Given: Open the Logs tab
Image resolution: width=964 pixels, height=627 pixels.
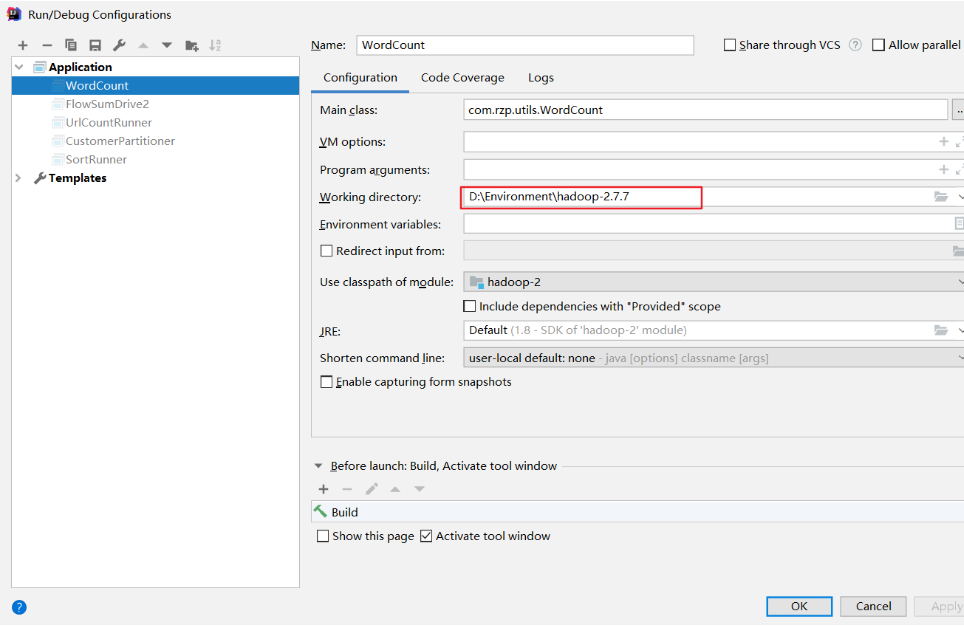Looking at the screenshot, I should (540, 77).
